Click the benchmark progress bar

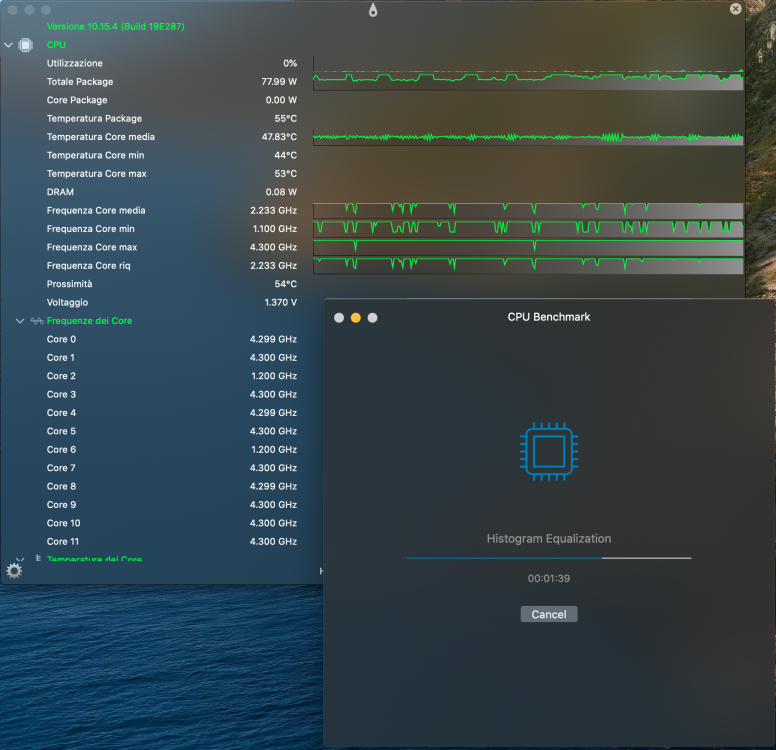549,558
